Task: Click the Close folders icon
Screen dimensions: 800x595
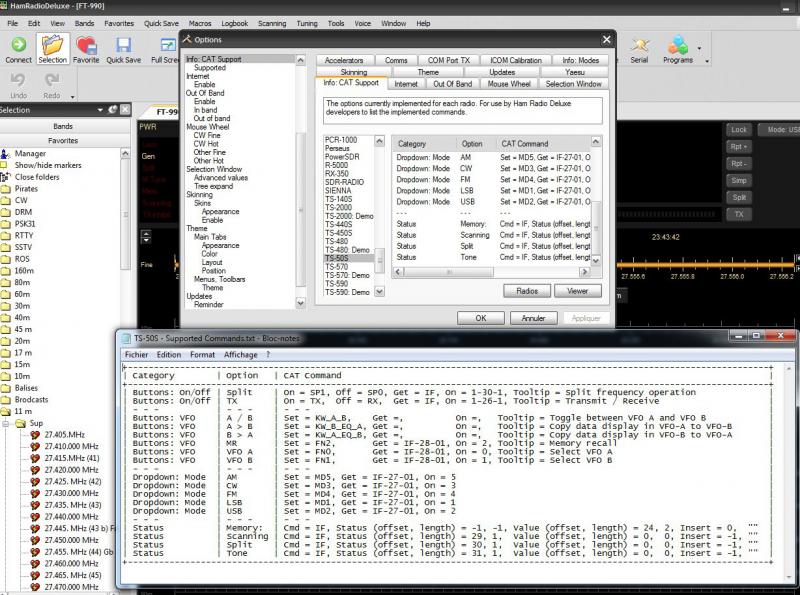Action: pos(5,177)
